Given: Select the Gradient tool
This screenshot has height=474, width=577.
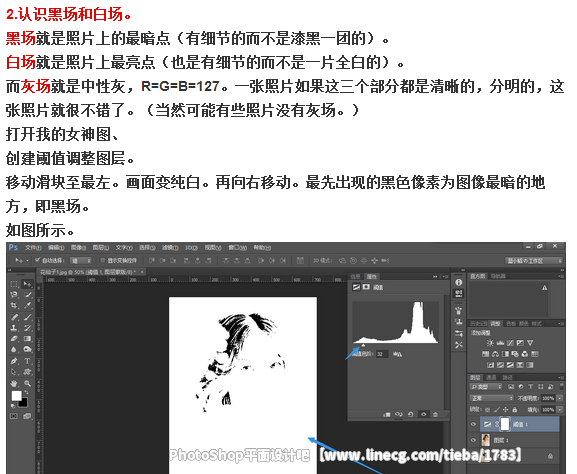Looking at the screenshot, I should tap(27, 338).
